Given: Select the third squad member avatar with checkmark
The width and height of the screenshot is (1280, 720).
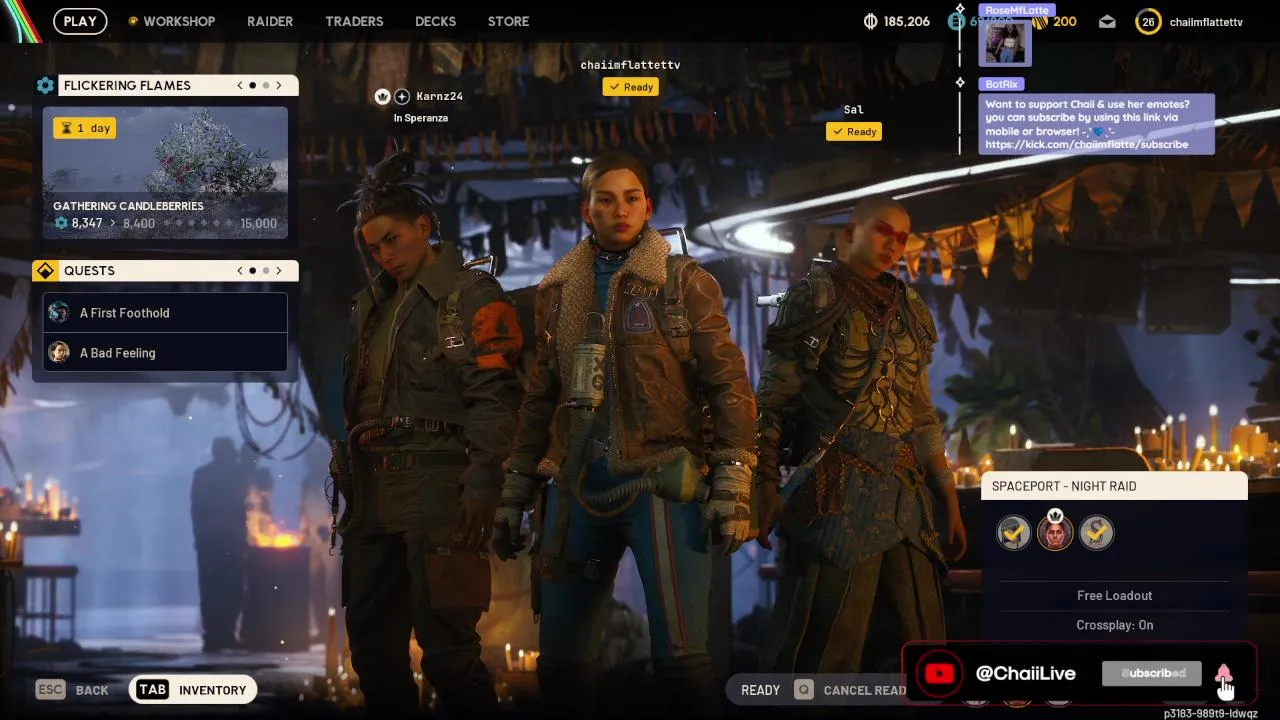Looking at the screenshot, I should pyautogui.click(x=1096, y=533).
